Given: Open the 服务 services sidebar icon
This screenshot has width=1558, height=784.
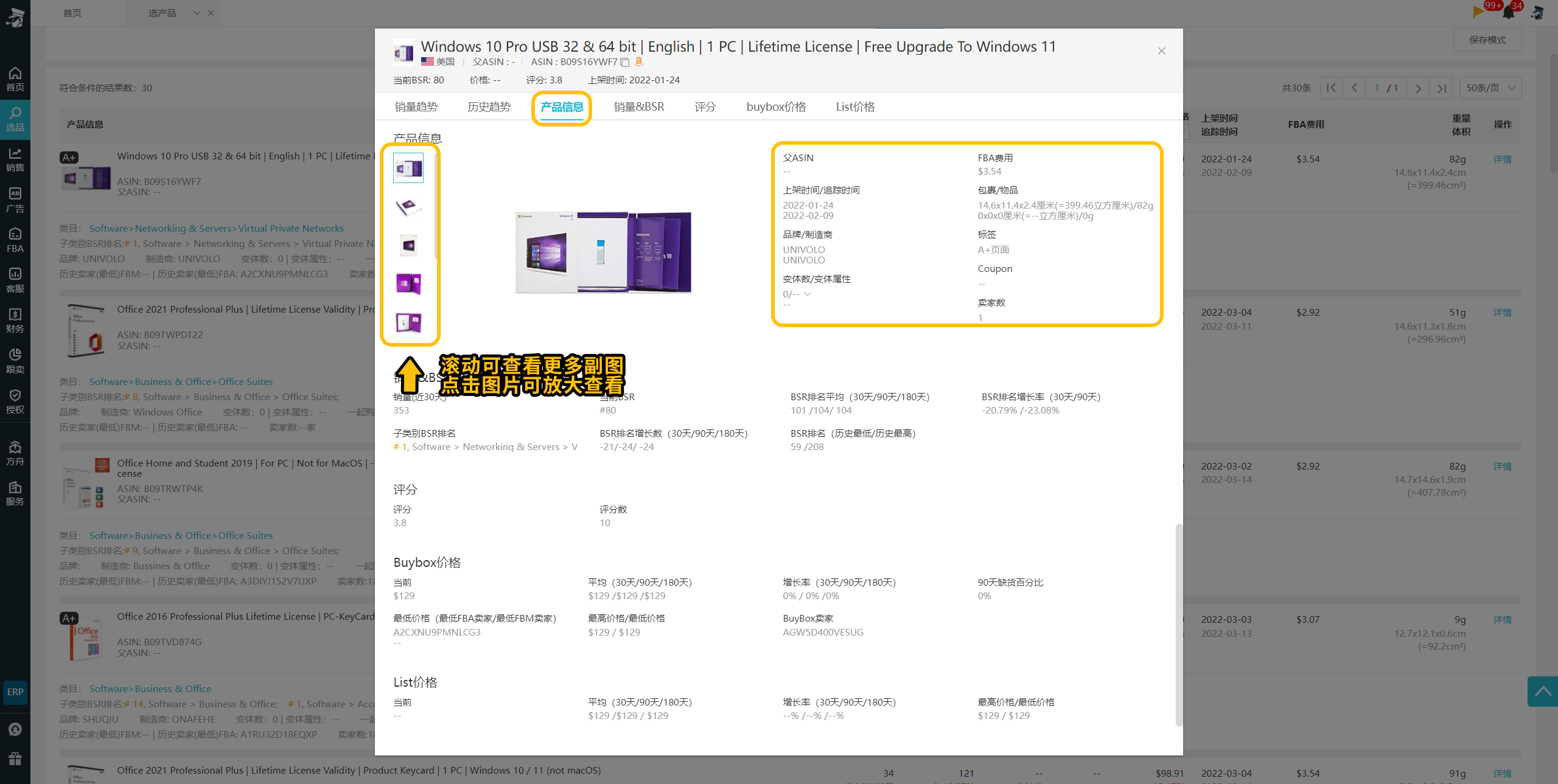Looking at the screenshot, I should click(15, 493).
